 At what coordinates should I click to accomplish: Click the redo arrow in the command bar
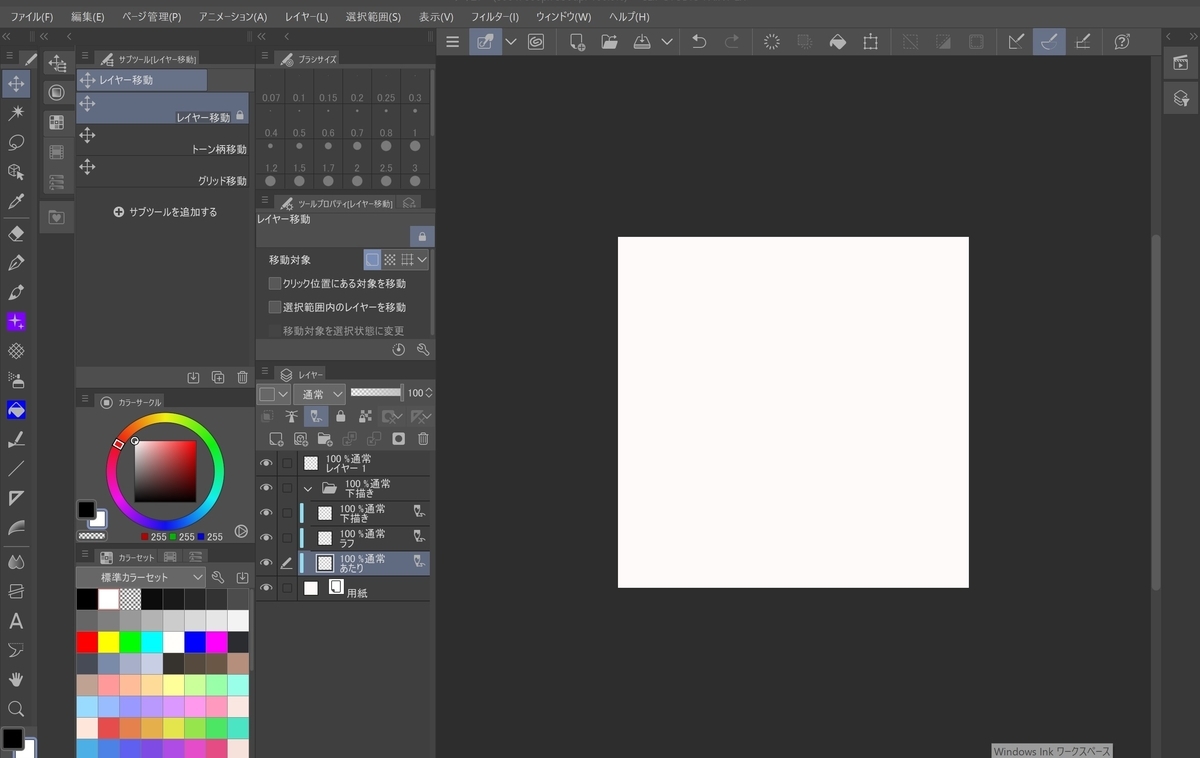[732, 42]
